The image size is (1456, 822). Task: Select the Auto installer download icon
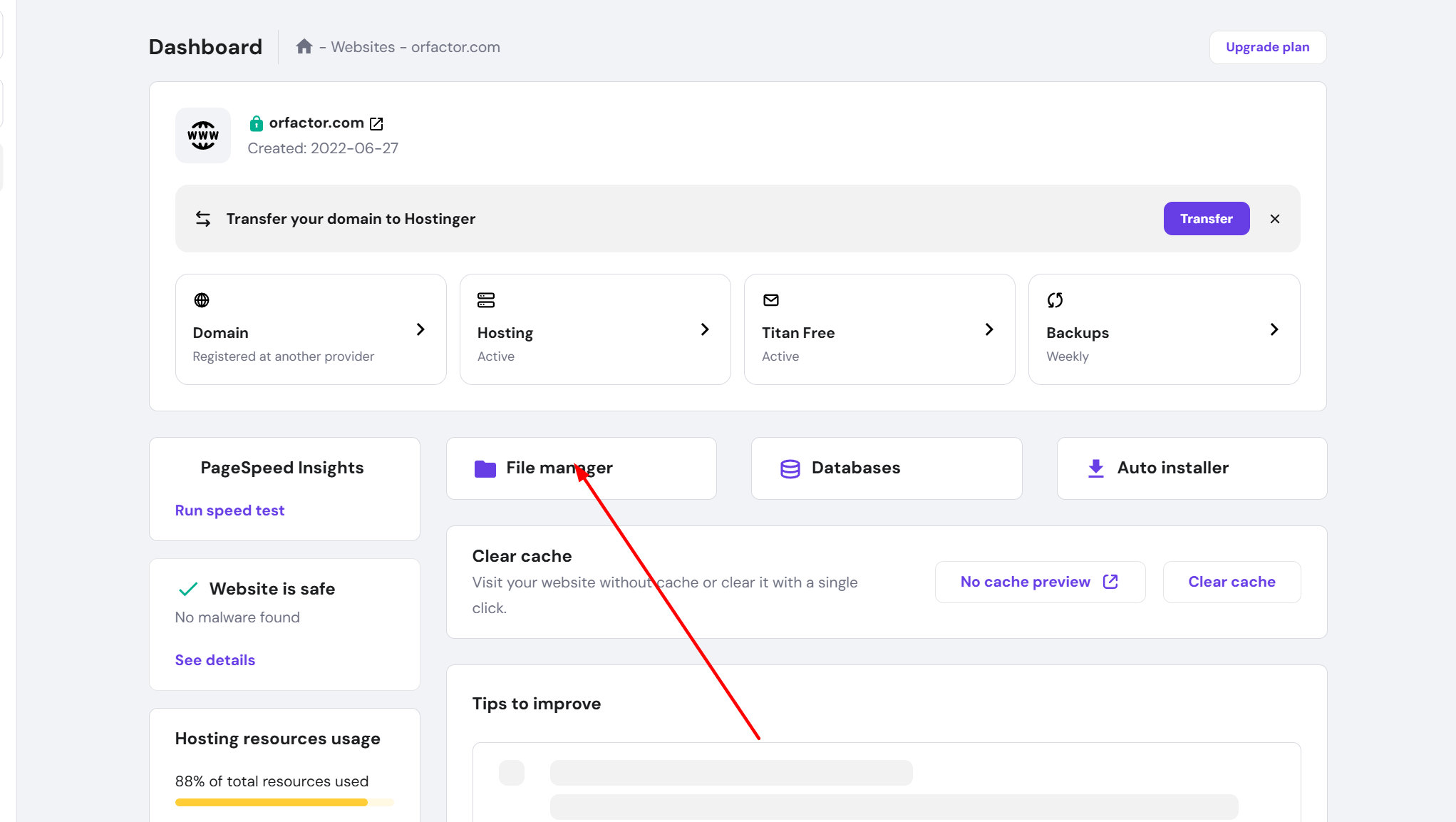(1095, 468)
